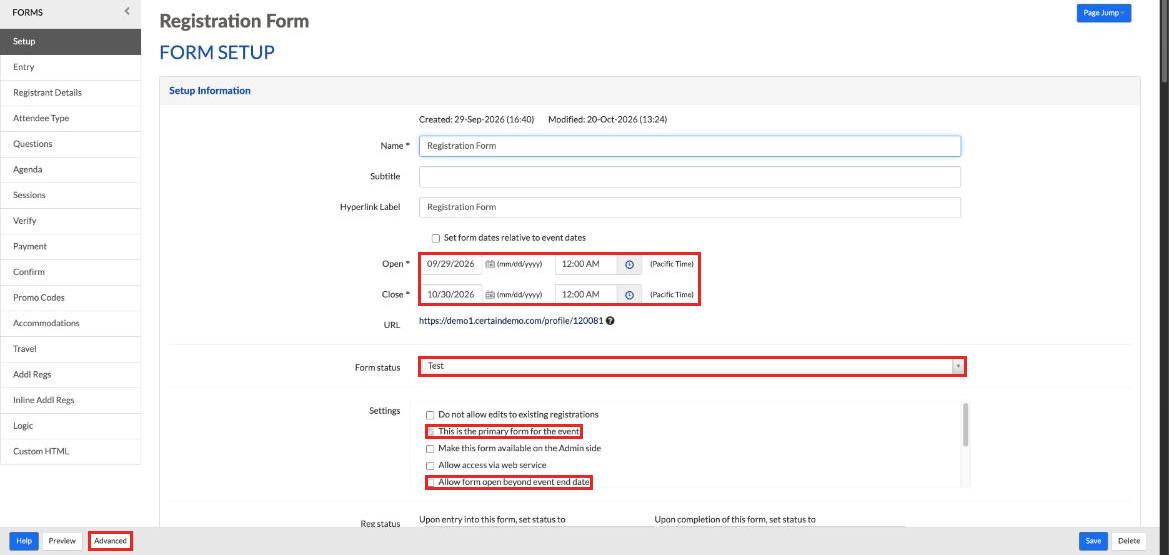The width and height of the screenshot is (1169, 555).
Task: Click the Created: 29-Sep-2026 (16:40) text
Action: click(477, 119)
